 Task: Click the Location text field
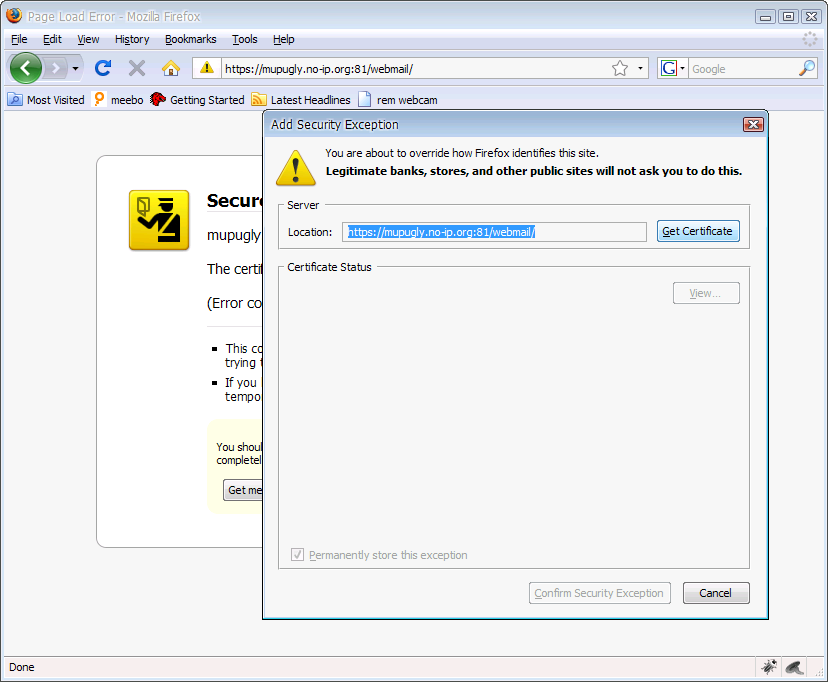(x=494, y=232)
